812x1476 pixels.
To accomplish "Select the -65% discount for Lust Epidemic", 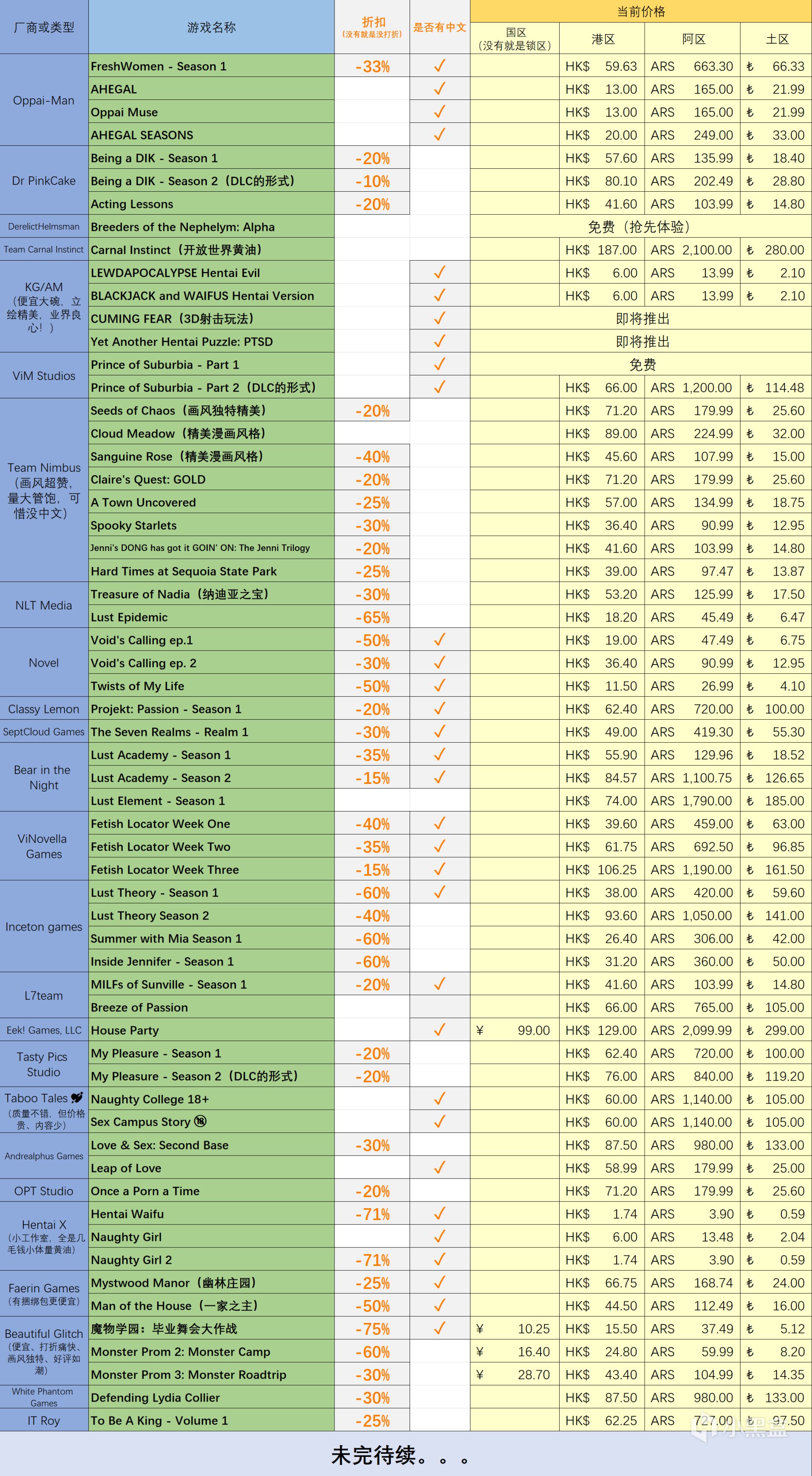I will [372, 617].
